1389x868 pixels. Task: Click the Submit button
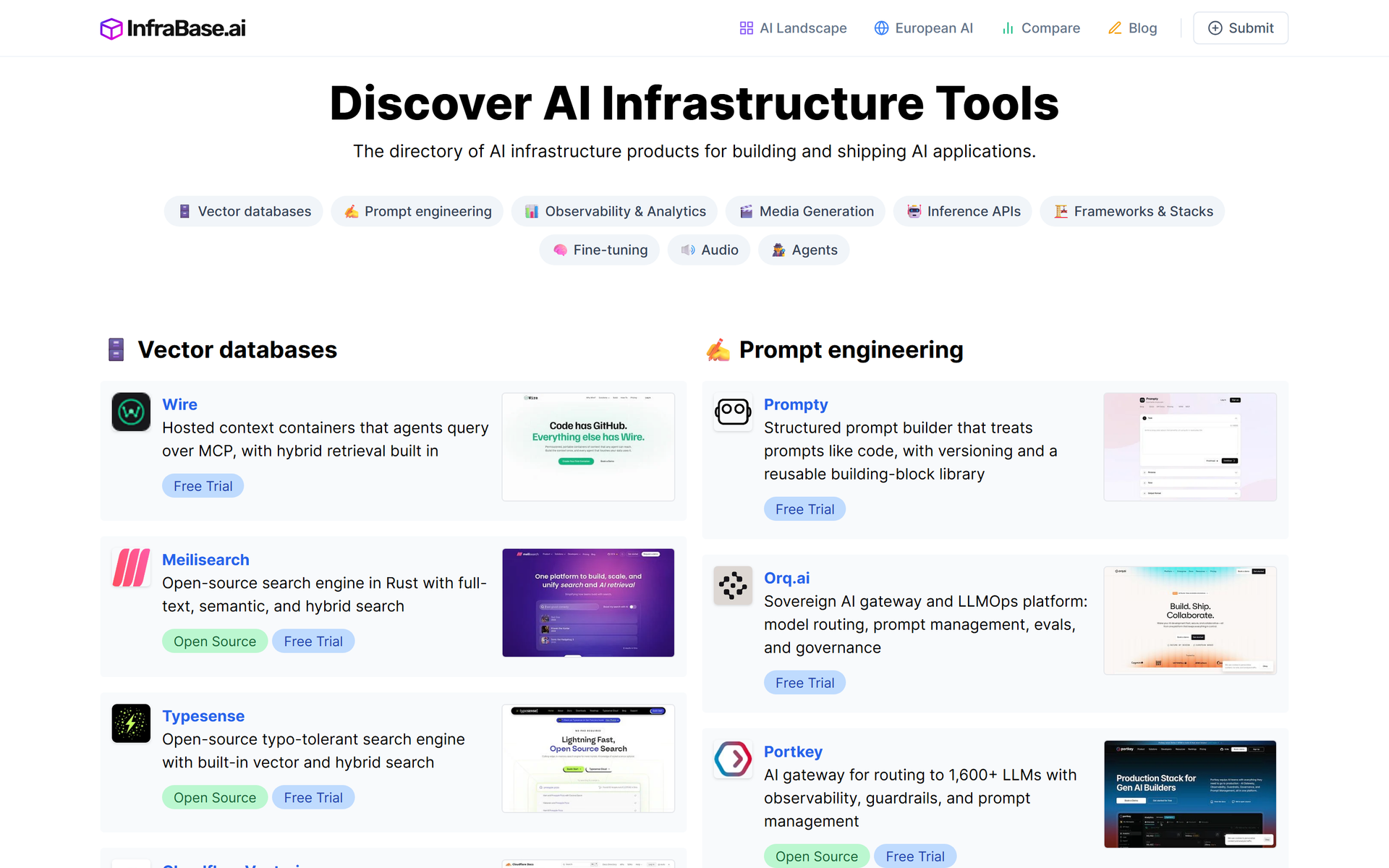(x=1240, y=28)
